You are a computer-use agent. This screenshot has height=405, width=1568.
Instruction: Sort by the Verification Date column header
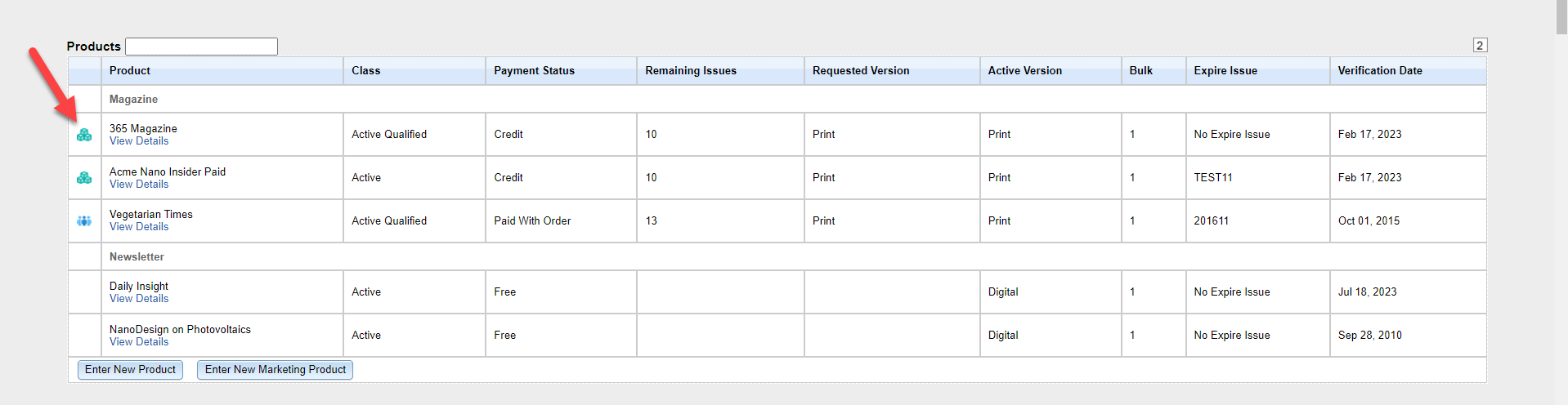[x=1379, y=71]
